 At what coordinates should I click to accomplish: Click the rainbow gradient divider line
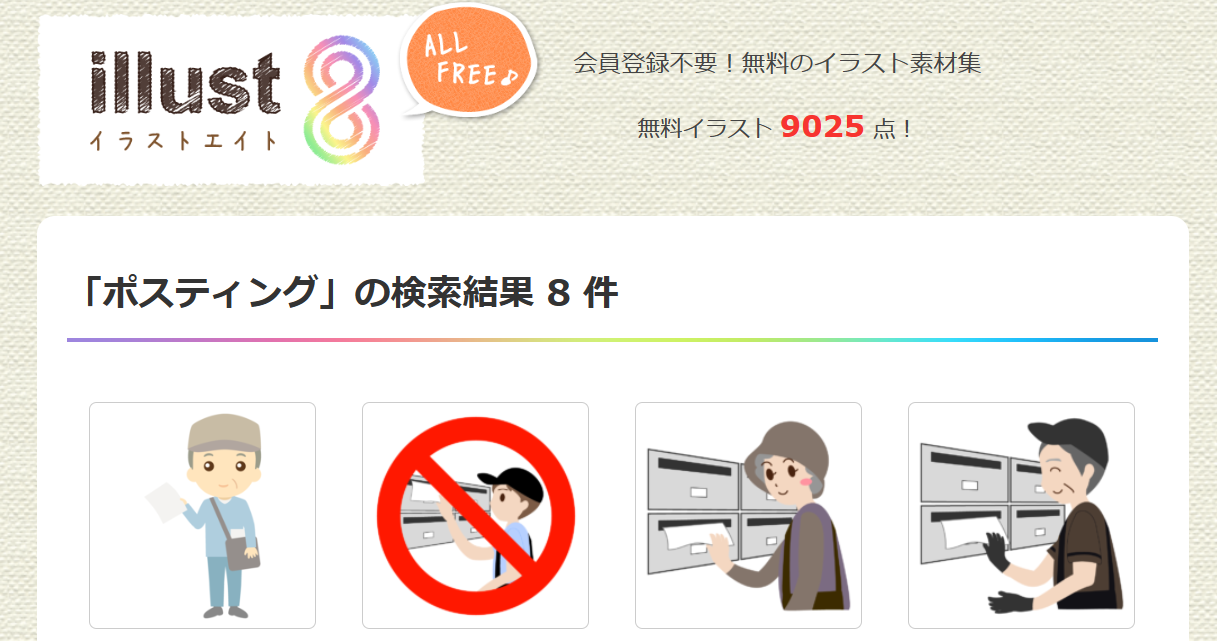[612, 340]
